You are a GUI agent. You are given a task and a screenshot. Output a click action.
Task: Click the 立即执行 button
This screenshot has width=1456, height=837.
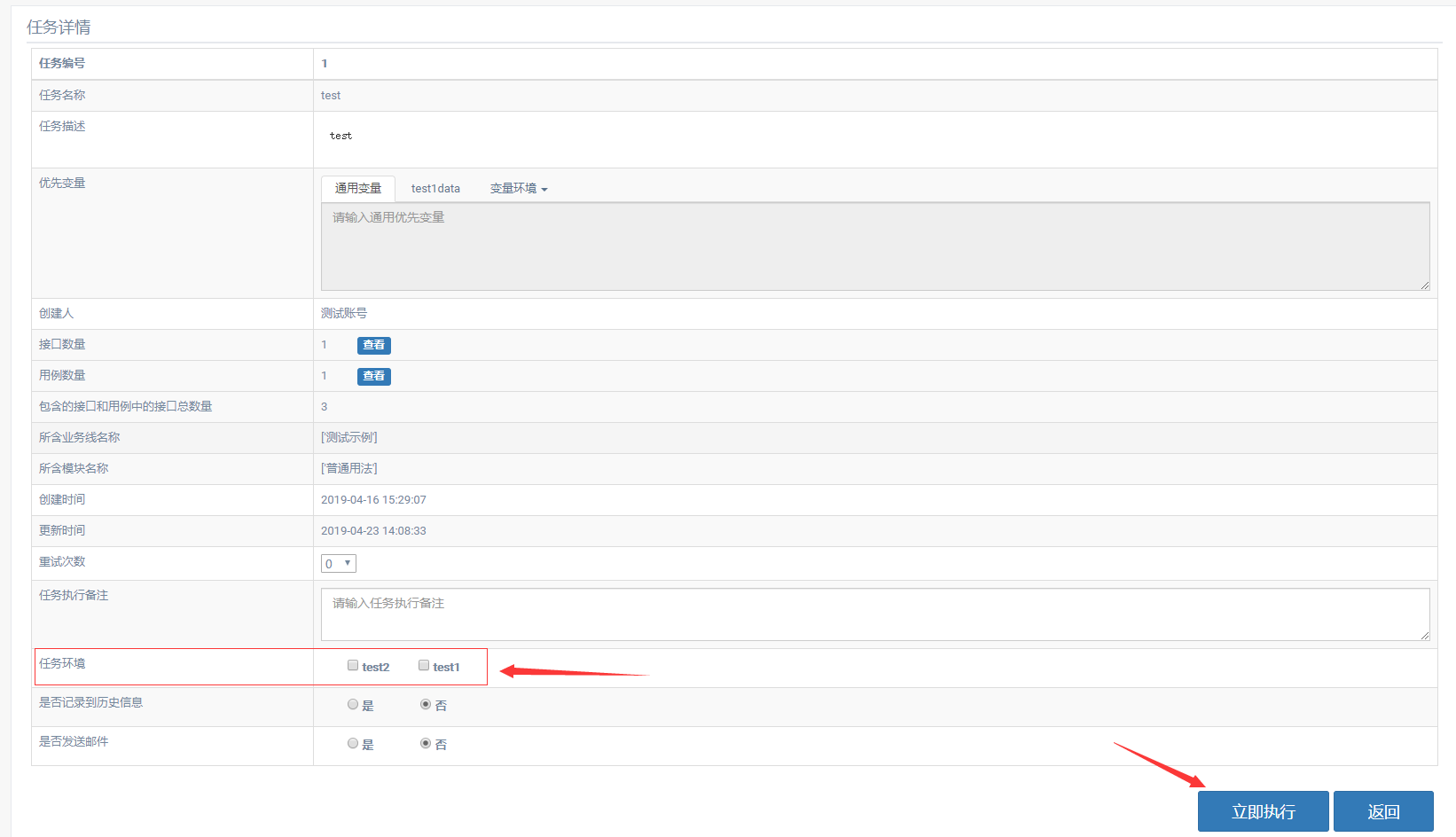point(1264,811)
